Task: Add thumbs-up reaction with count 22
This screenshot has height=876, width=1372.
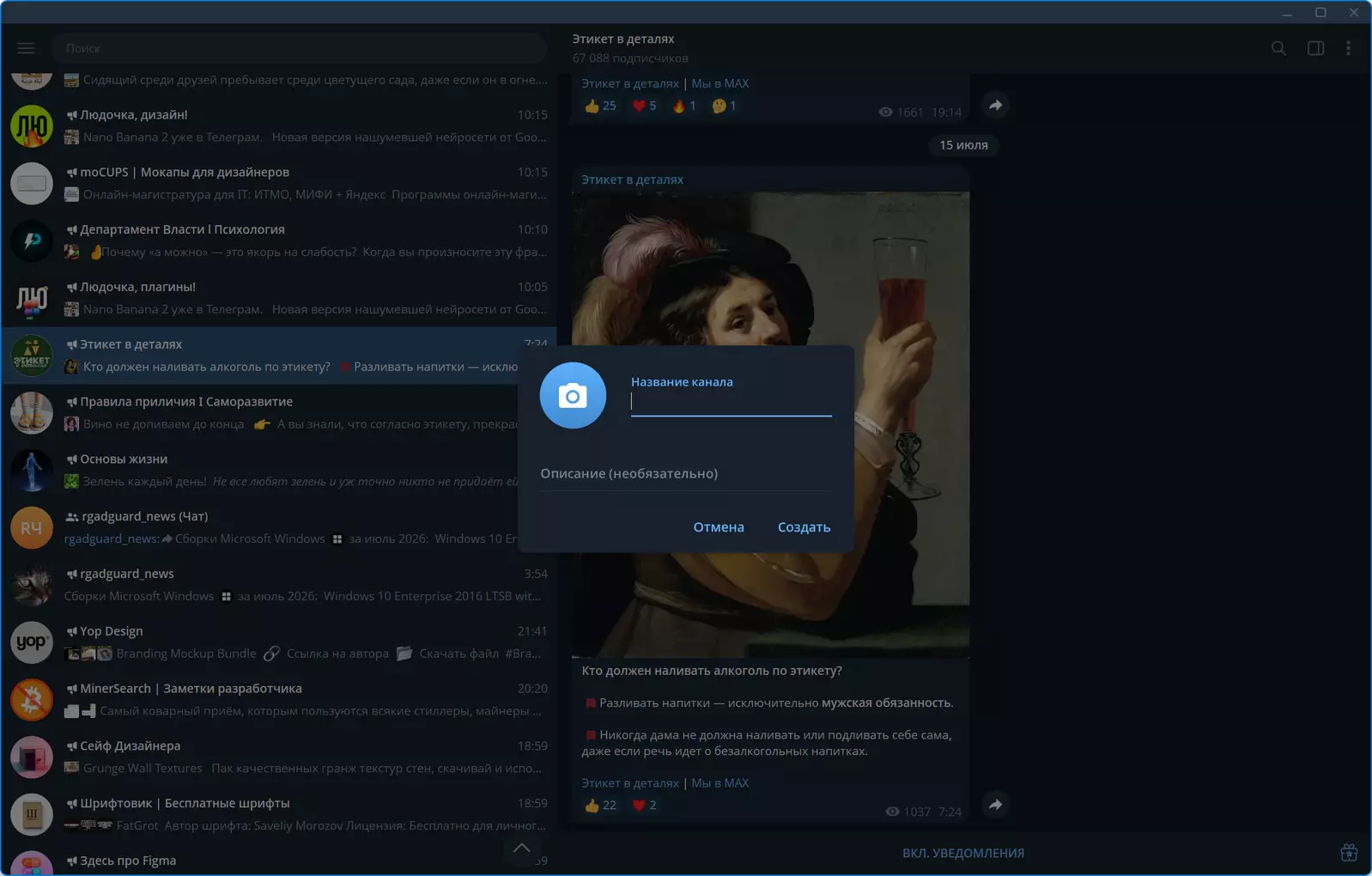Action: (x=600, y=805)
